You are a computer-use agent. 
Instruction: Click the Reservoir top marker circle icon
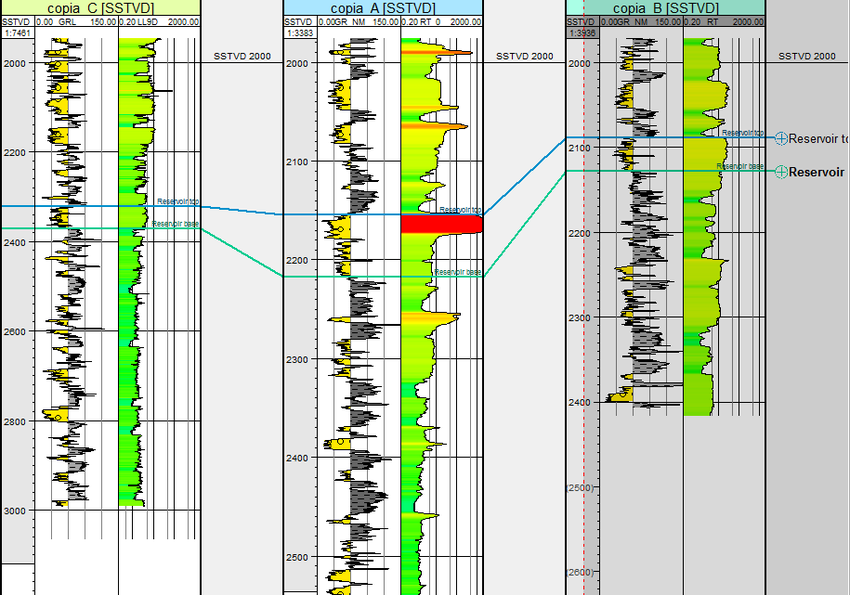click(781, 138)
